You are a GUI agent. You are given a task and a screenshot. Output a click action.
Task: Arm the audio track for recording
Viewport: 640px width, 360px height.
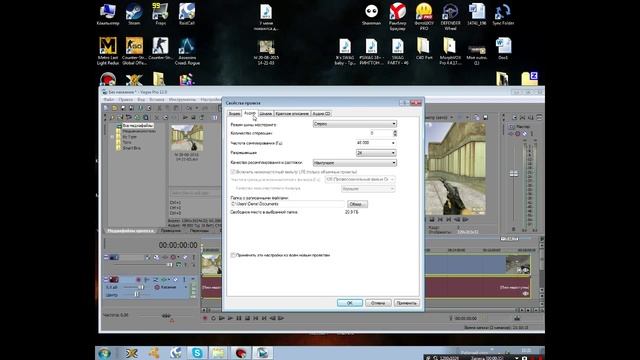point(138,280)
